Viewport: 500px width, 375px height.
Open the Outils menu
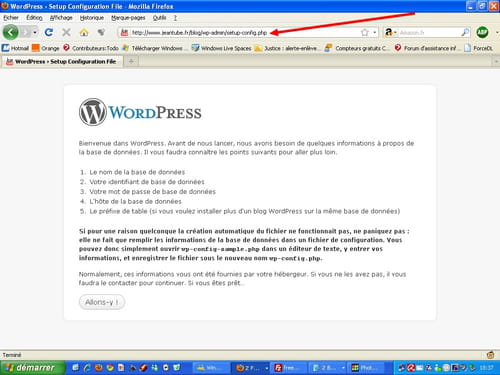click(159, 18)
